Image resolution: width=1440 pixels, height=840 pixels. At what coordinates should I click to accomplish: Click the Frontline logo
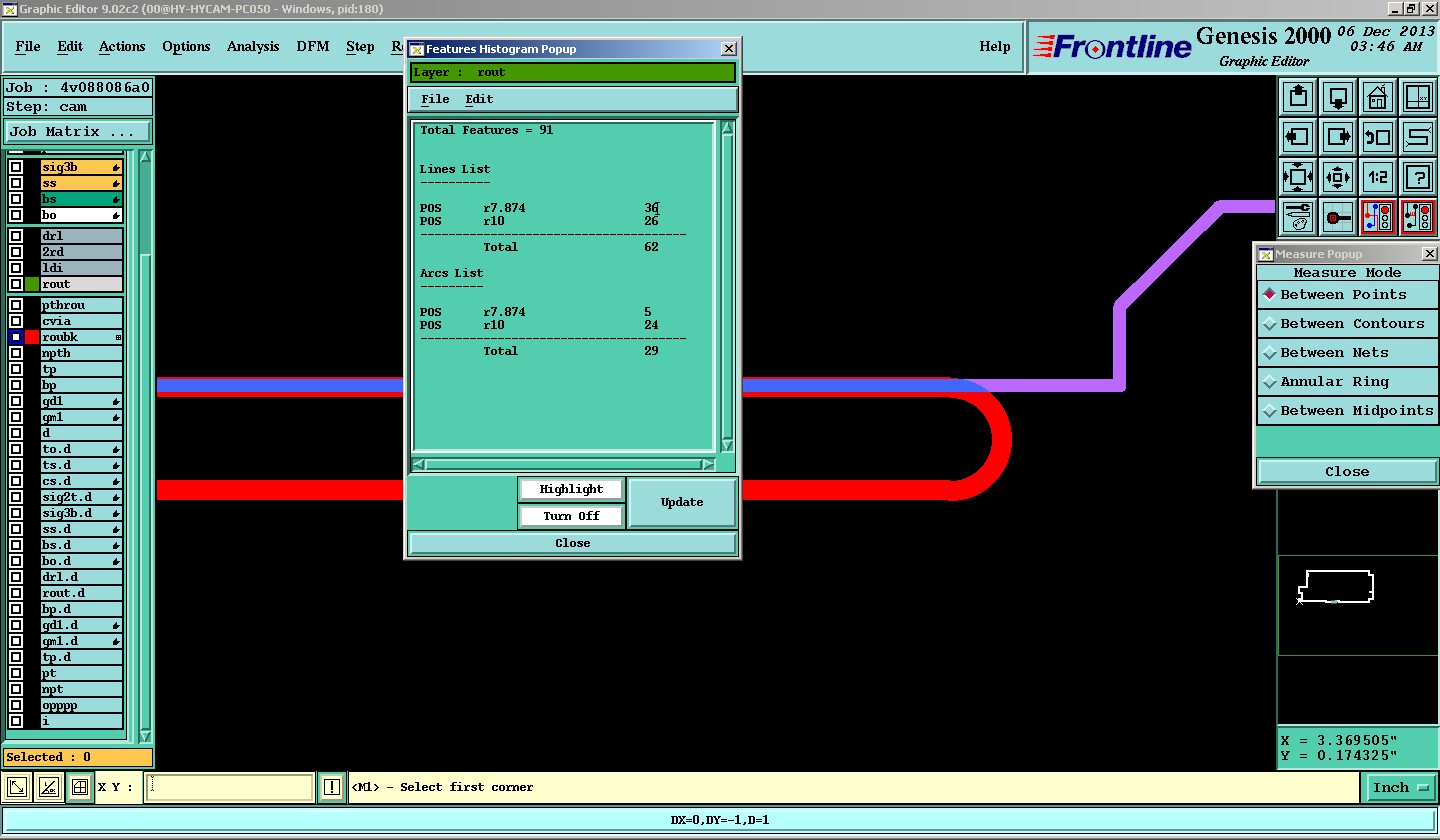click(1112, 46)
